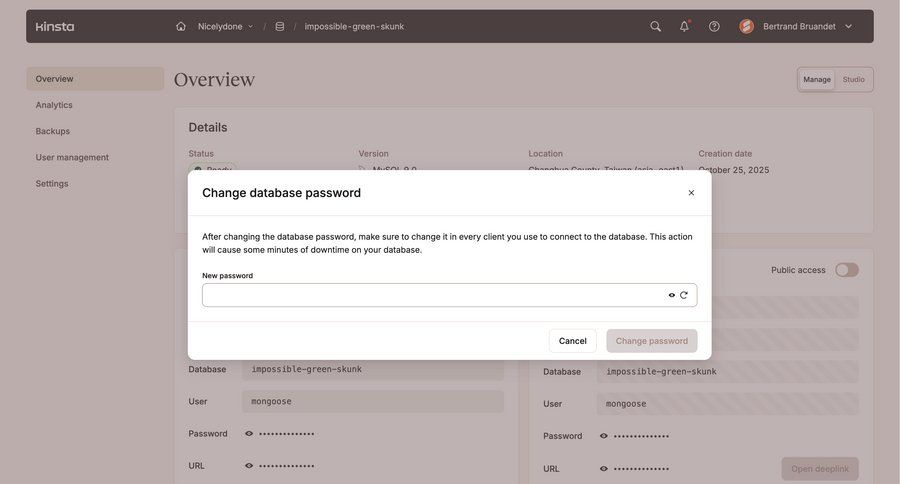The image size is (900, 484).
Task: Close the Change database password dialog
Action: [x=691, y=193]
